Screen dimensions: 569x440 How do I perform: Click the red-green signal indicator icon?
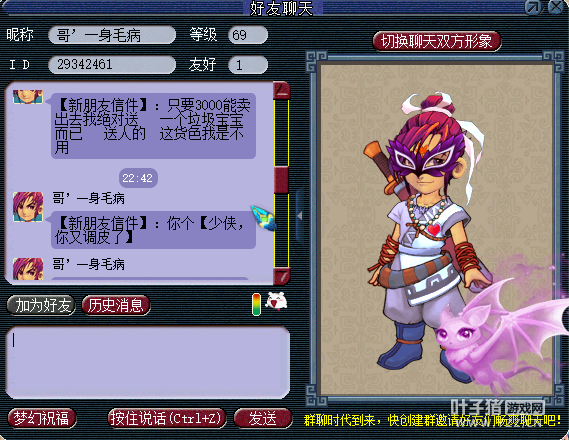click(x=257, y=304)
